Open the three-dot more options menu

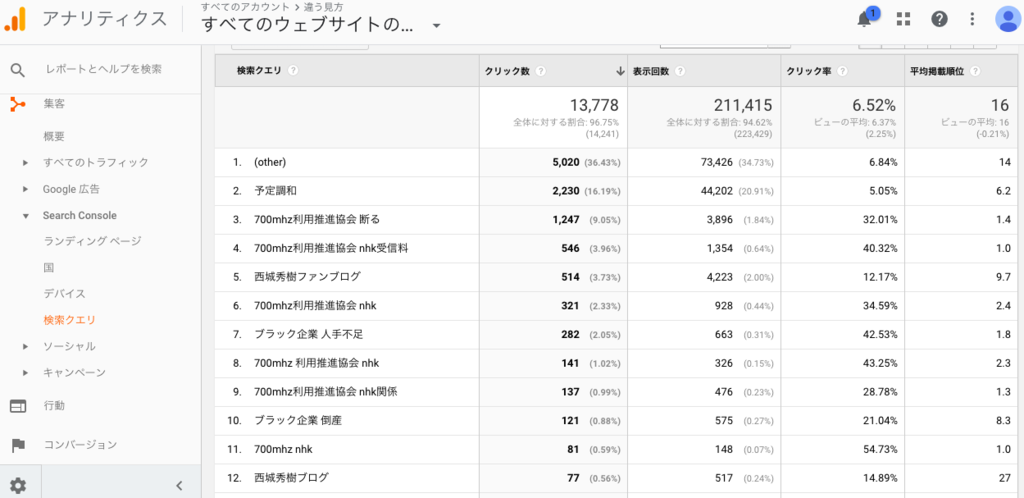click(x=973, y=19)
